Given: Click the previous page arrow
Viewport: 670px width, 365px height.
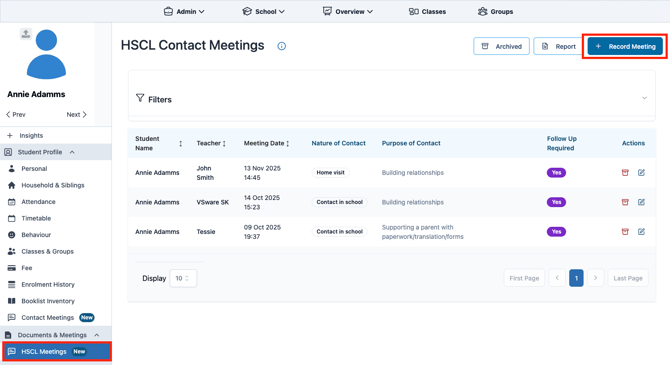Looking at the screenshot, I should [557, 278].
